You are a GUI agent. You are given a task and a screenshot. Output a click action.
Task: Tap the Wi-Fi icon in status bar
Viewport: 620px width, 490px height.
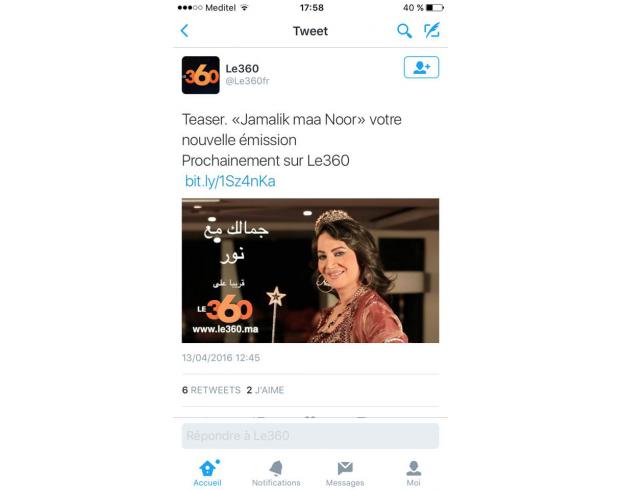point(244,8)
